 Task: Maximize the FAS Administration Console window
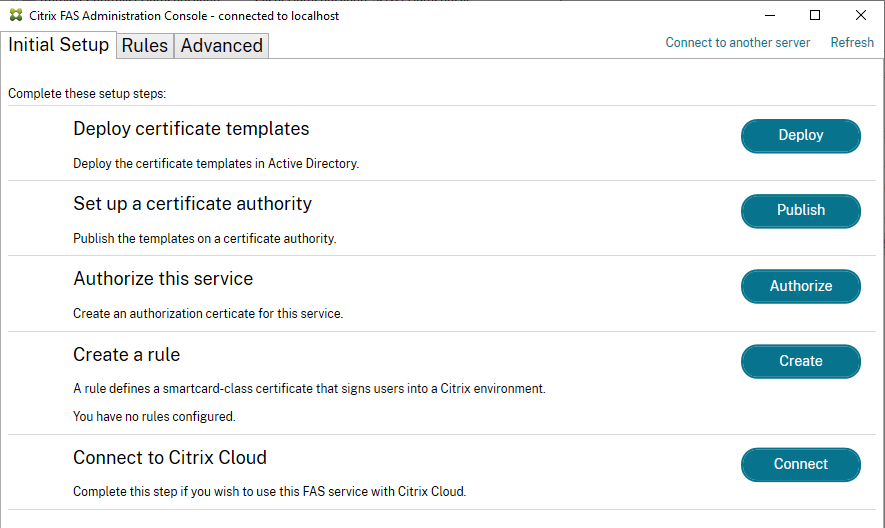click(x=815, y=15)
